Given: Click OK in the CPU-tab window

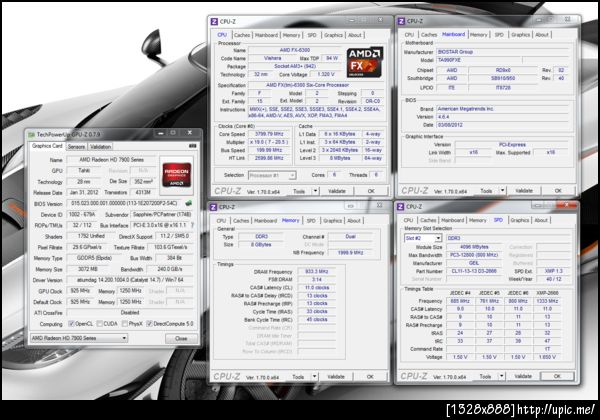Looking at the screenshot, I should click(371, 190).
